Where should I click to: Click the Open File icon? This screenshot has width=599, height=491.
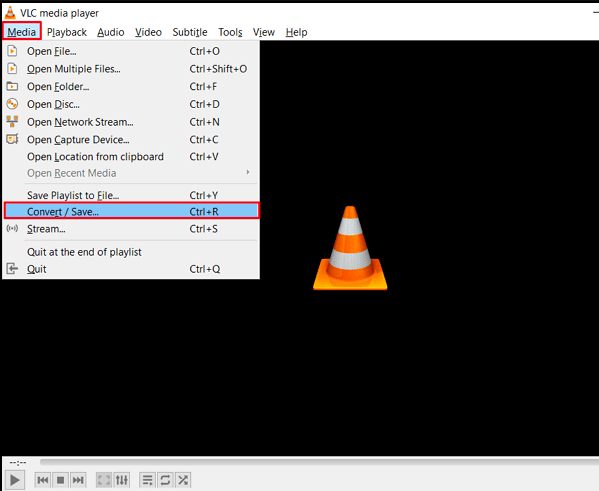tap(12, 51)
